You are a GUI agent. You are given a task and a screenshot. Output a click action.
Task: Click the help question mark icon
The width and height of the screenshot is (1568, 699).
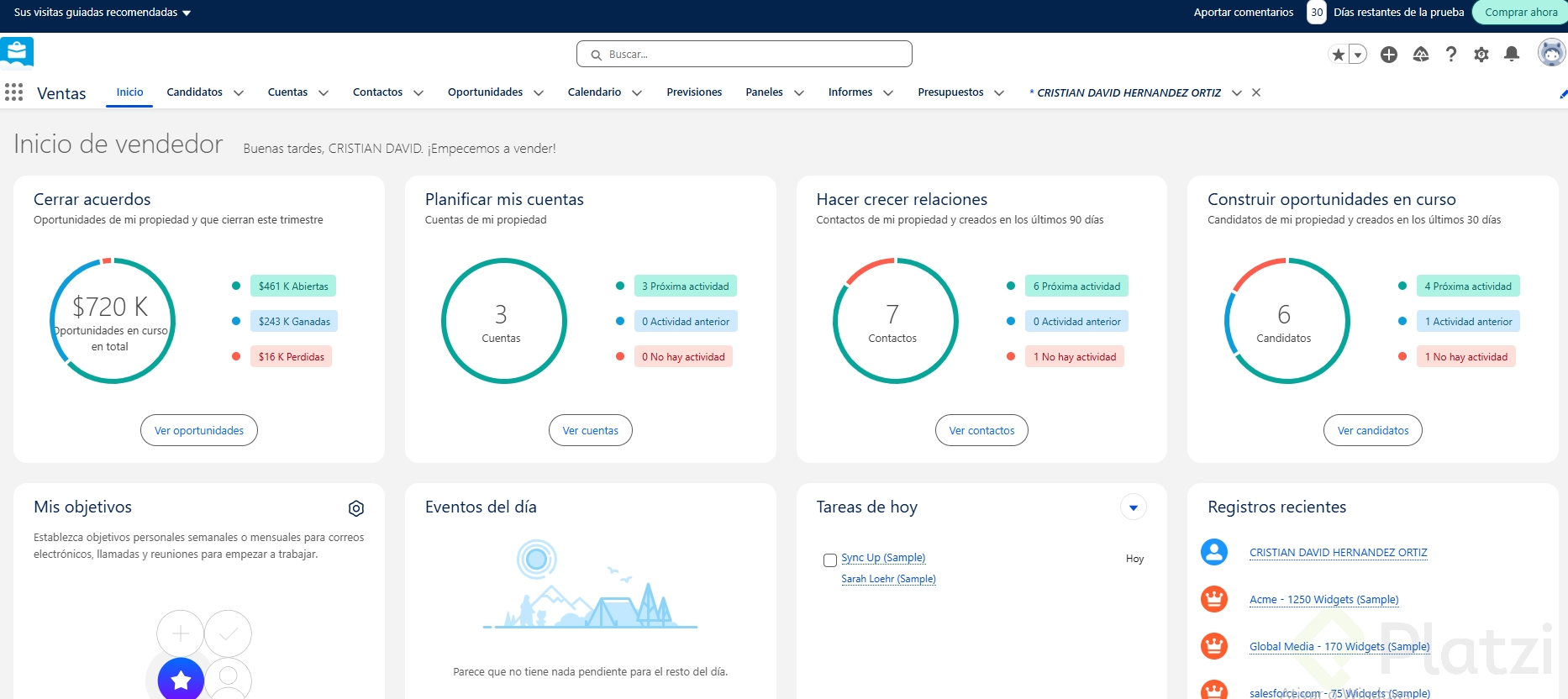[1451, 55]
